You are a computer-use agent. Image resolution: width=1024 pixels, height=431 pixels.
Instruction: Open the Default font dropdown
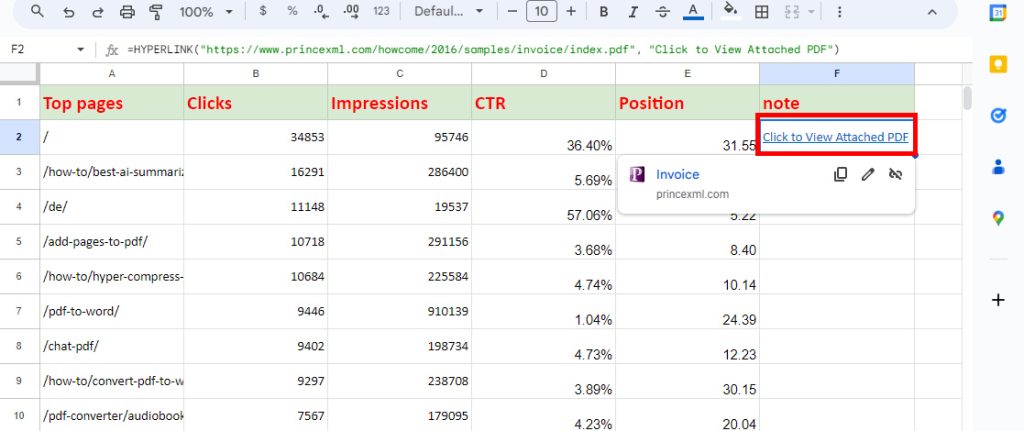(x=448, y=12)
